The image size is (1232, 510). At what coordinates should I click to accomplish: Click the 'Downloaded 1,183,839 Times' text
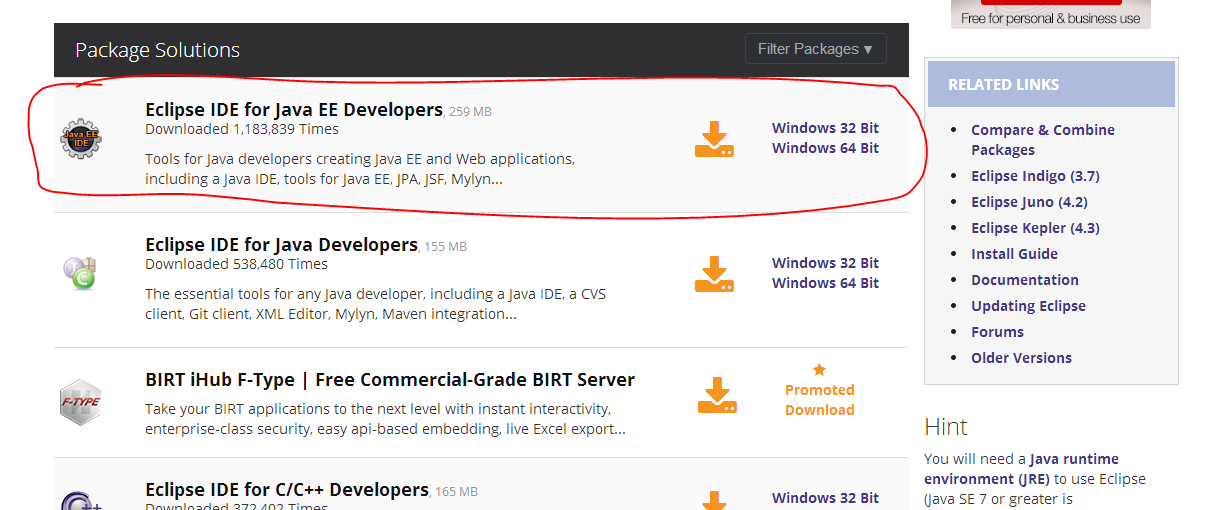coord(242,129)
